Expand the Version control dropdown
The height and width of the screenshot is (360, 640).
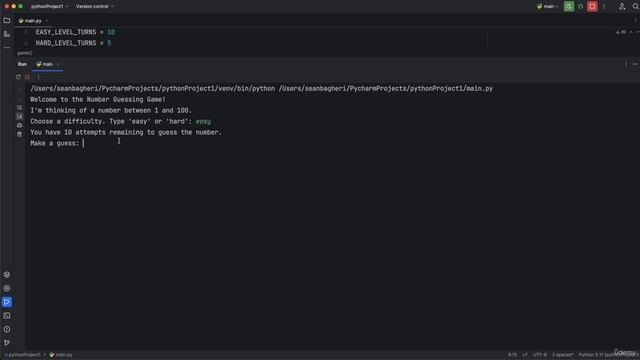(95, 6)
